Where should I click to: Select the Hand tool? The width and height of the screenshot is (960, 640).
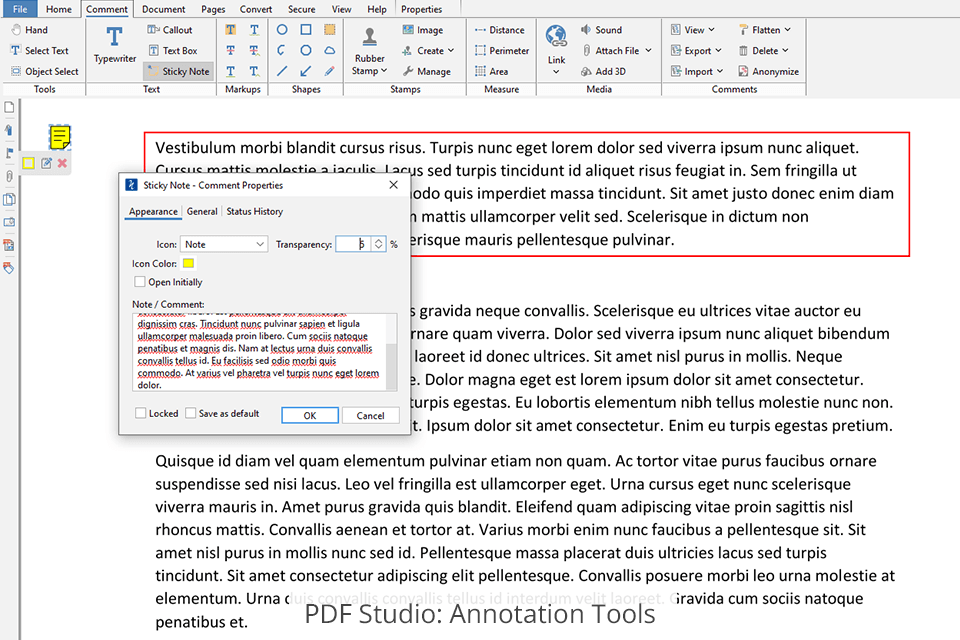(x=30, y=29)
